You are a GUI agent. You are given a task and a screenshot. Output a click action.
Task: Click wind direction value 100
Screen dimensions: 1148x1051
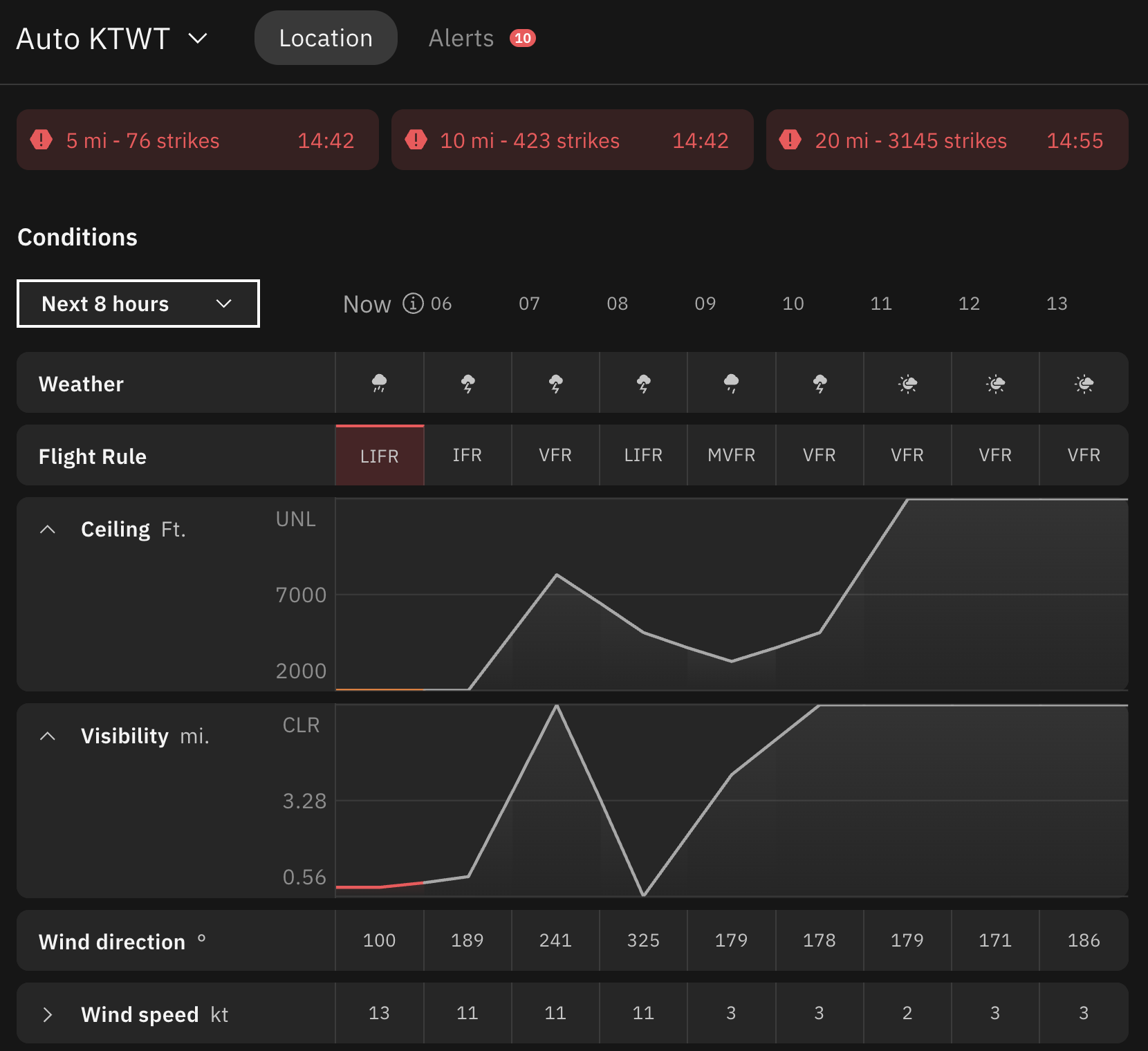pos(380,940)
